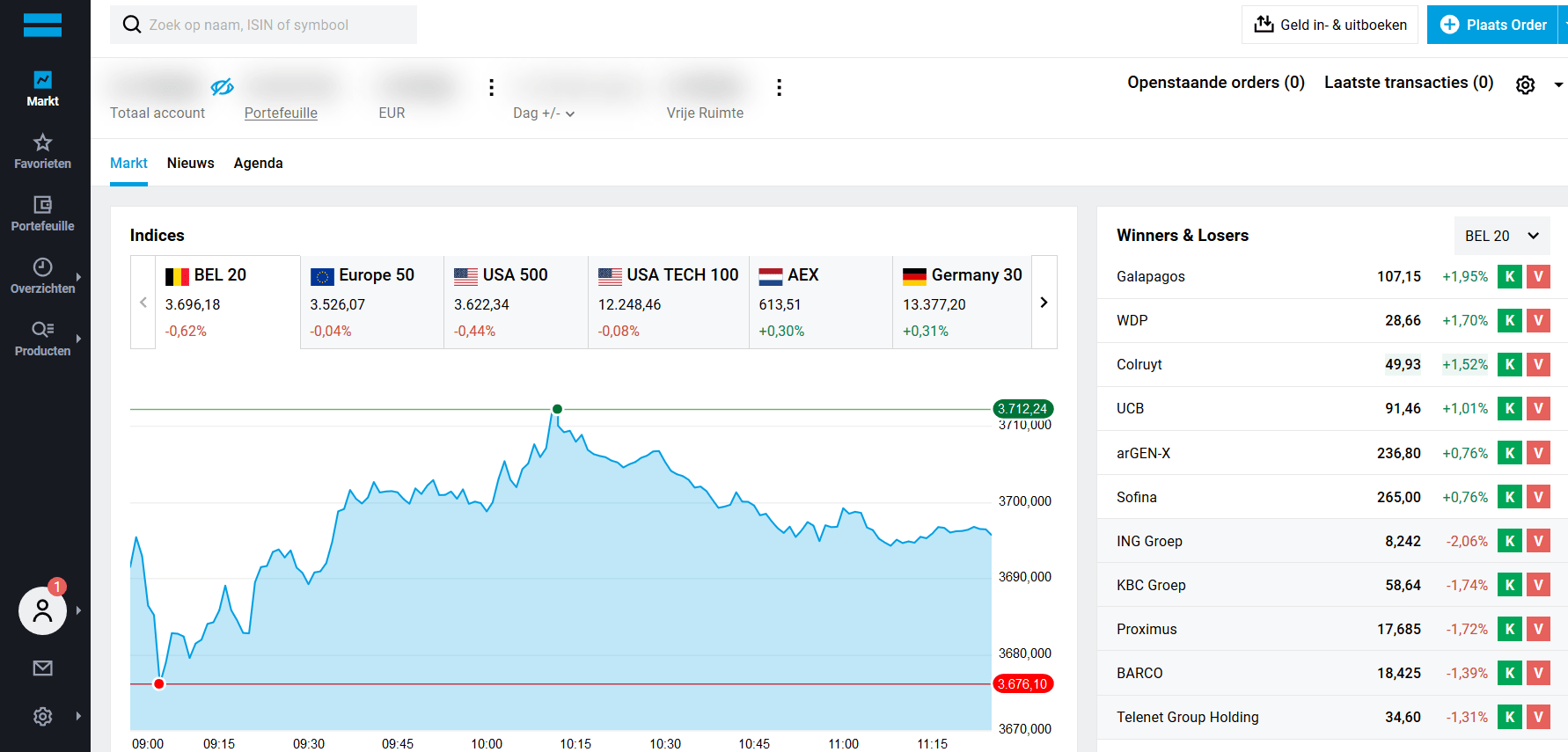
Task: Buy Telenet Group Holding with K button
Action: click(x=1510, y=717)
